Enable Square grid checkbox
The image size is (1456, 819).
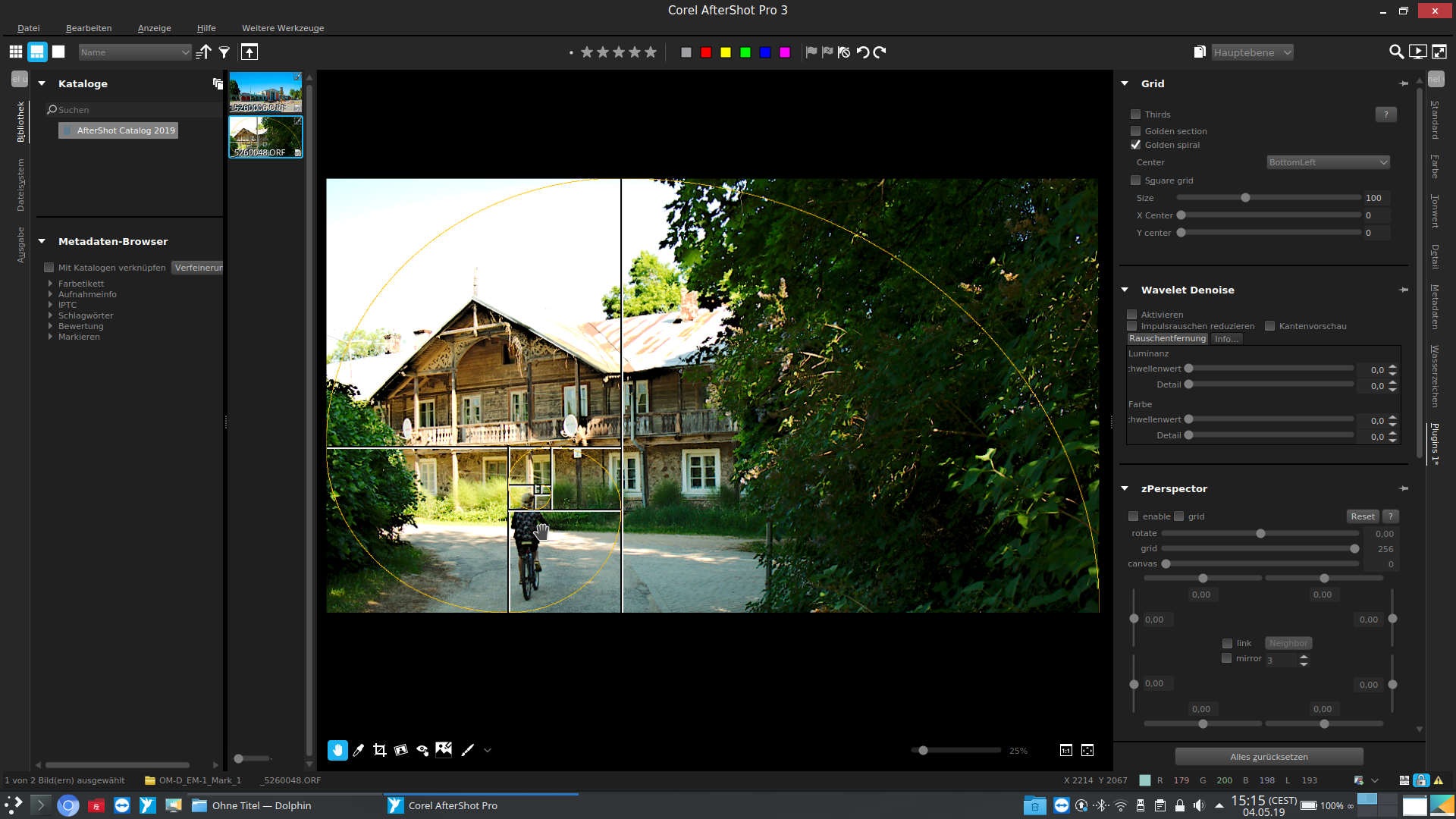(1135, 180)
